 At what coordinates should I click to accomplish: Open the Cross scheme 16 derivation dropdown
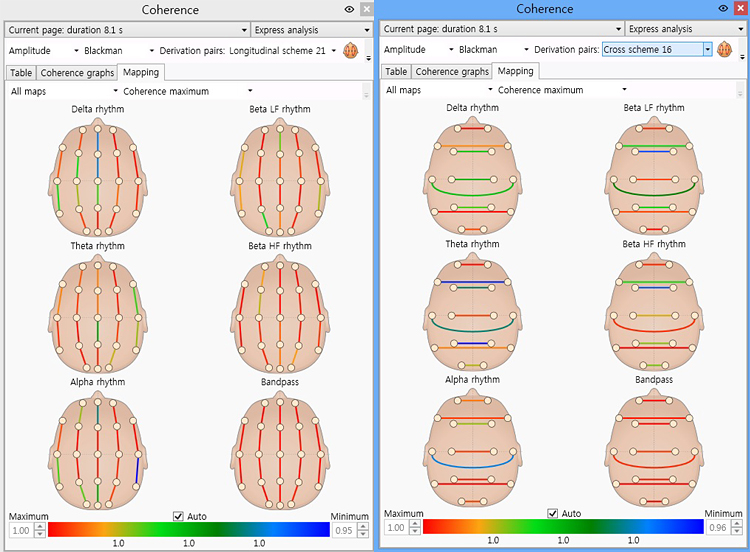tap(707, 49)
